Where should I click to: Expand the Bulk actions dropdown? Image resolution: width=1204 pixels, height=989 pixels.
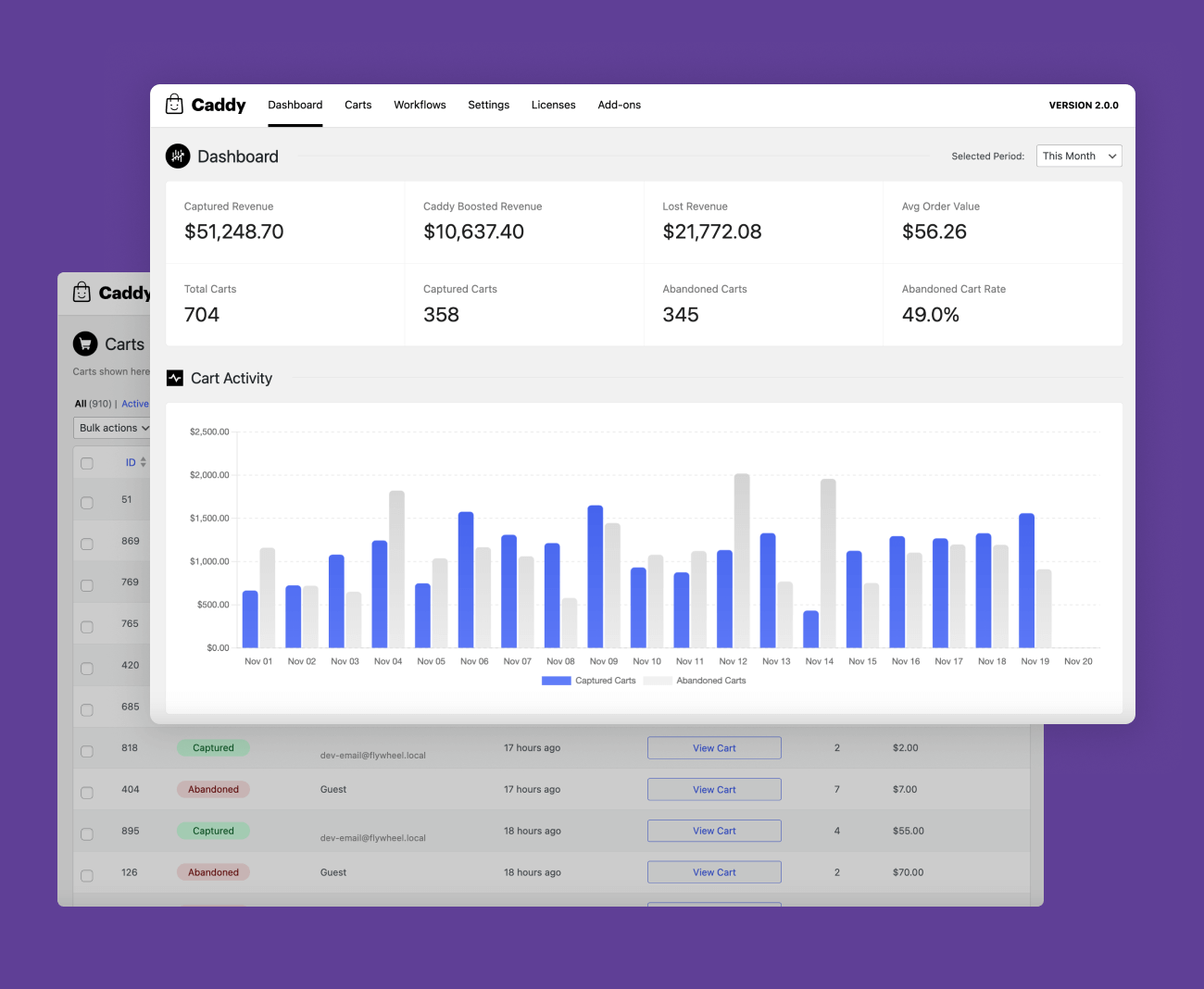[x=113, y=428]
